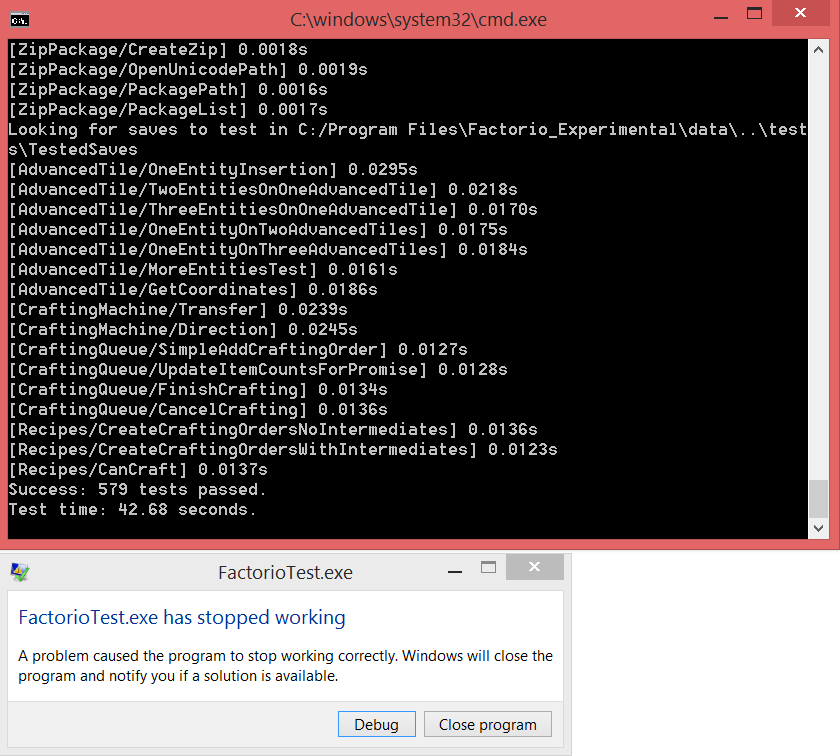Click the FactorioTest.exe dialog title text
The width and height of the screenshot is (840, 756).
(x=285, y=572)
